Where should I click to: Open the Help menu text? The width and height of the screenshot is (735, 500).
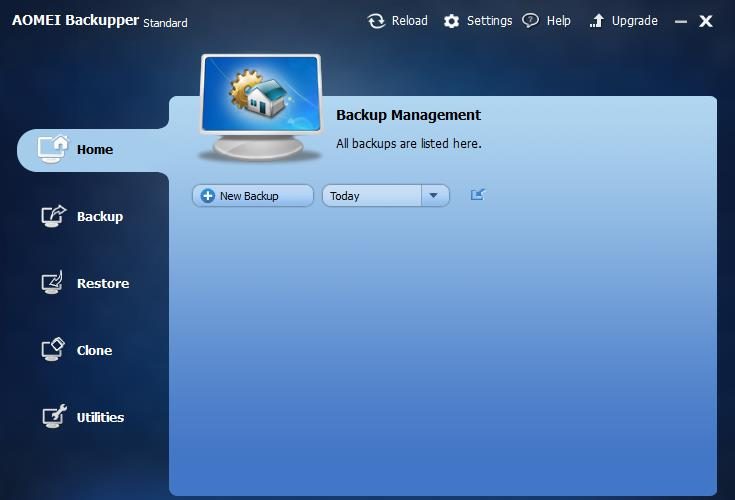click(x=559, y=21)
